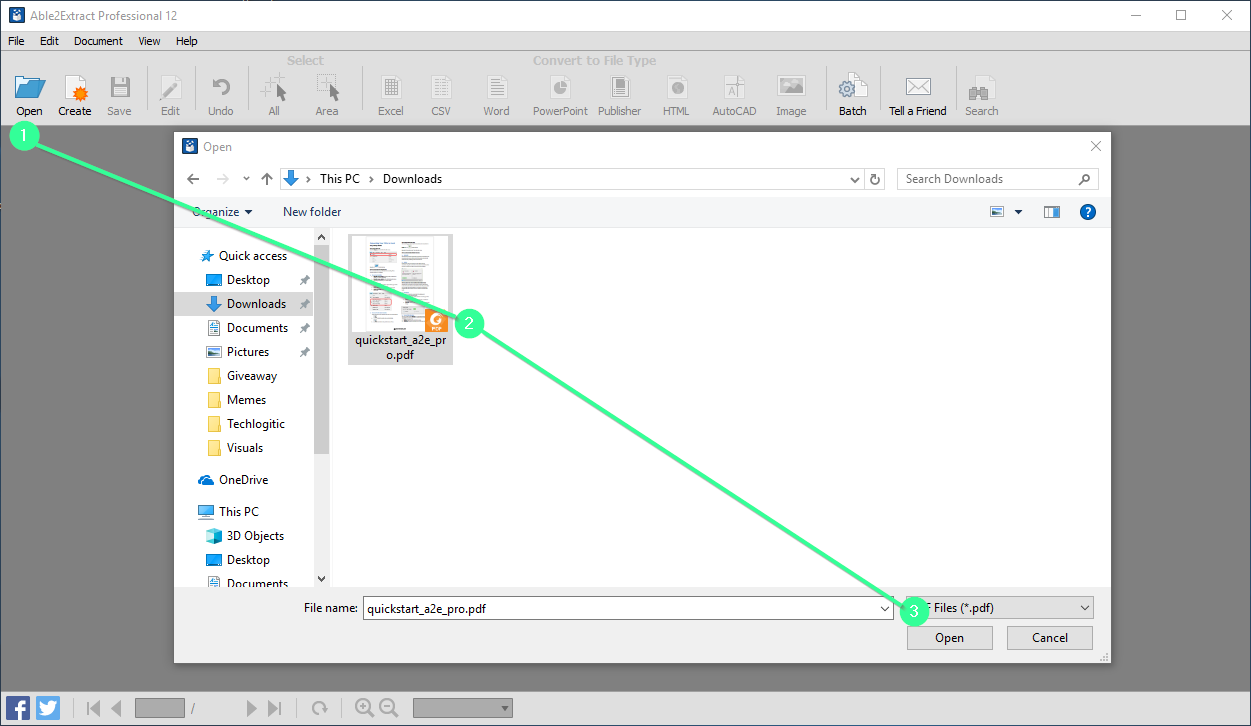1251x726 pixels.
Task: Open the Organize dropdown menu
Action: [222, 212]
